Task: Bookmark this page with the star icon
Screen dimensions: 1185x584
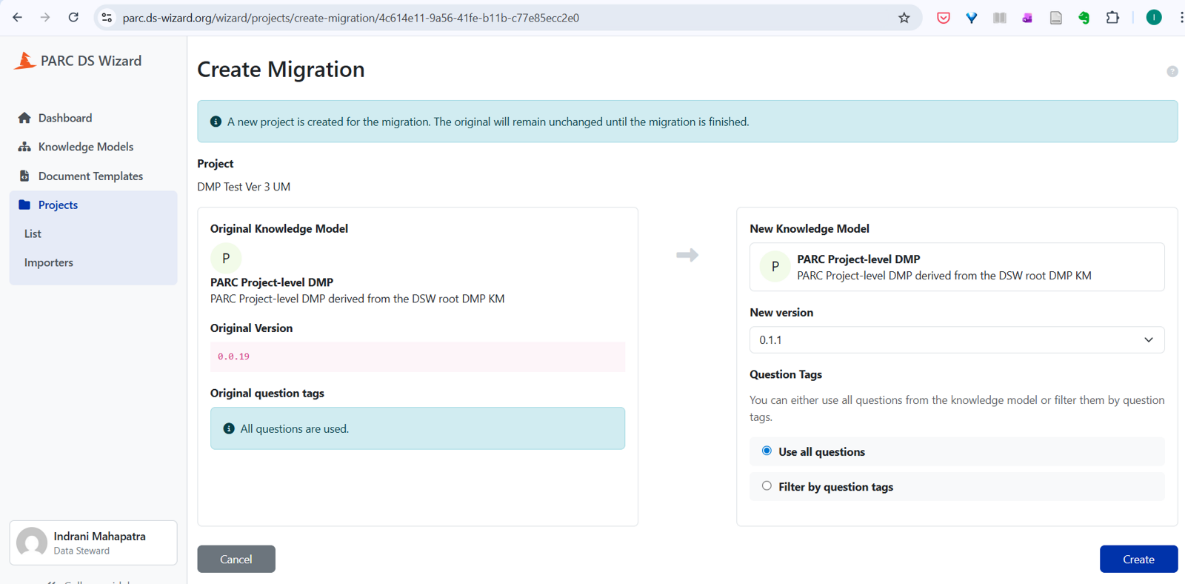Action: point(904,18)
